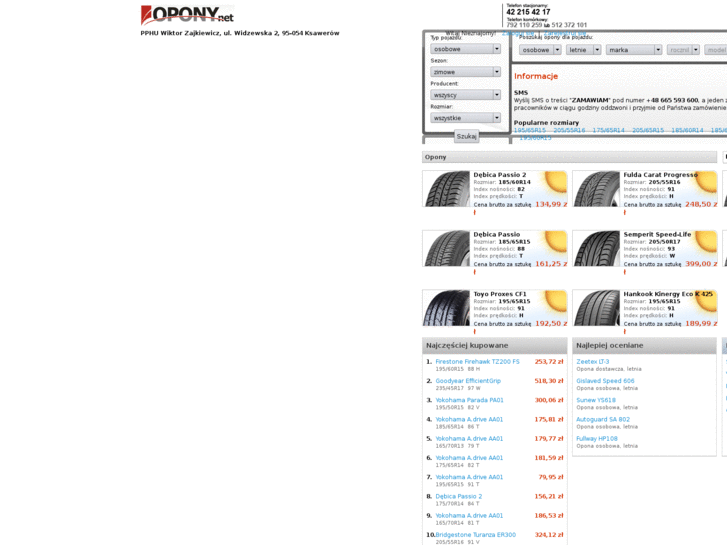Open Yokohama A.drive AA01 priced 79,95 zł
The height and width of the screenshot is (545, 727).
pos(469,477)
